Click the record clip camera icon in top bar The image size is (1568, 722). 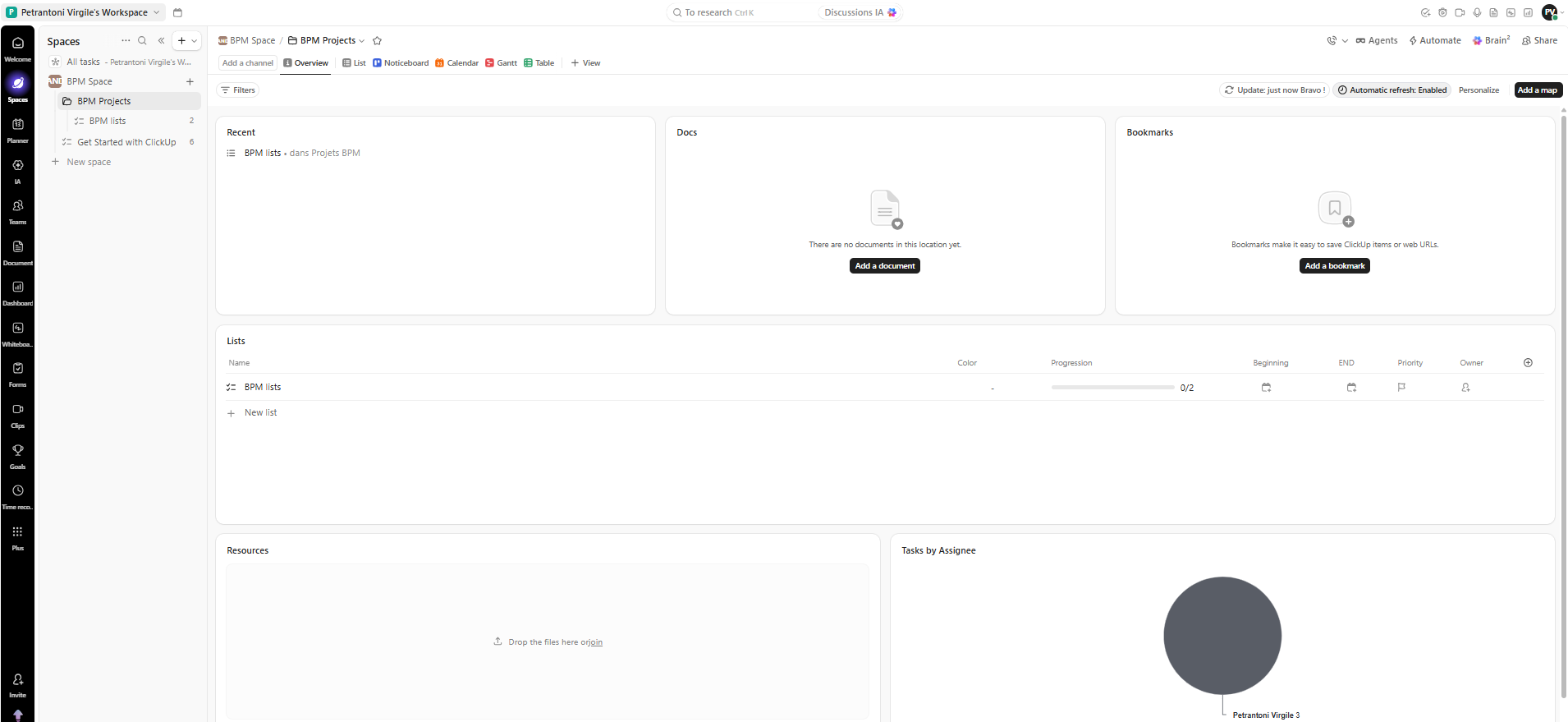coord(1460,12)
